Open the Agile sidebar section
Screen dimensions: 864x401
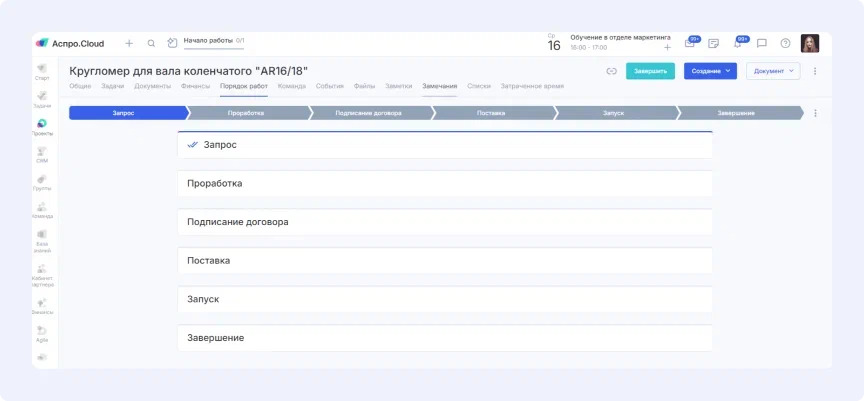pyautogui.click(x=42, y=334)
